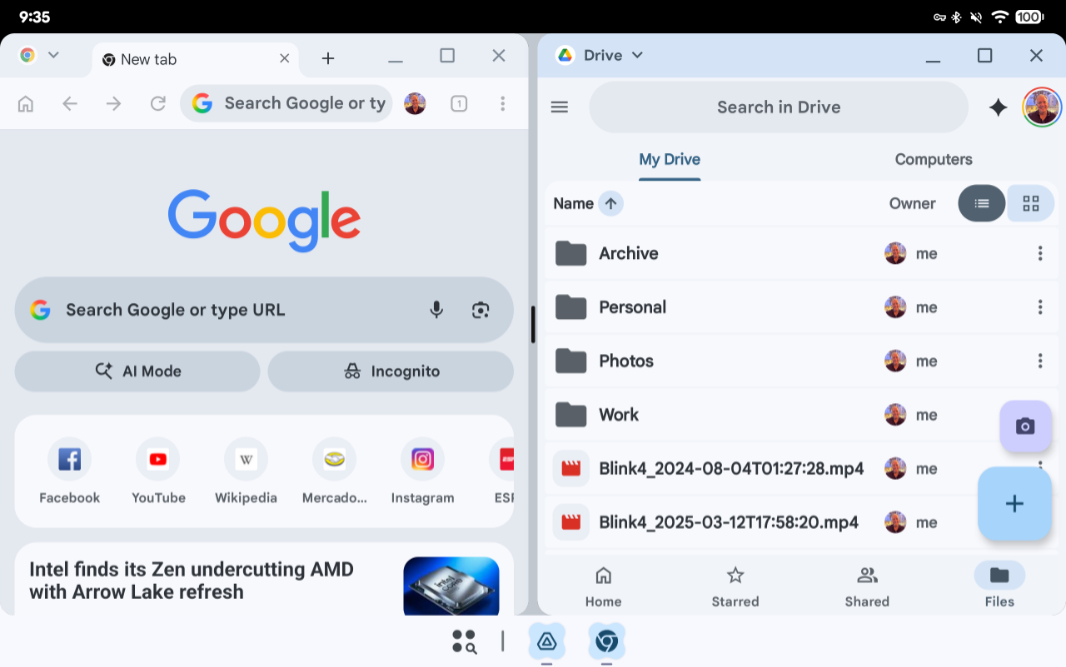The image size is (1066, 667).
Task: Click battery 100 indicator
Action: click(1029, 17)
